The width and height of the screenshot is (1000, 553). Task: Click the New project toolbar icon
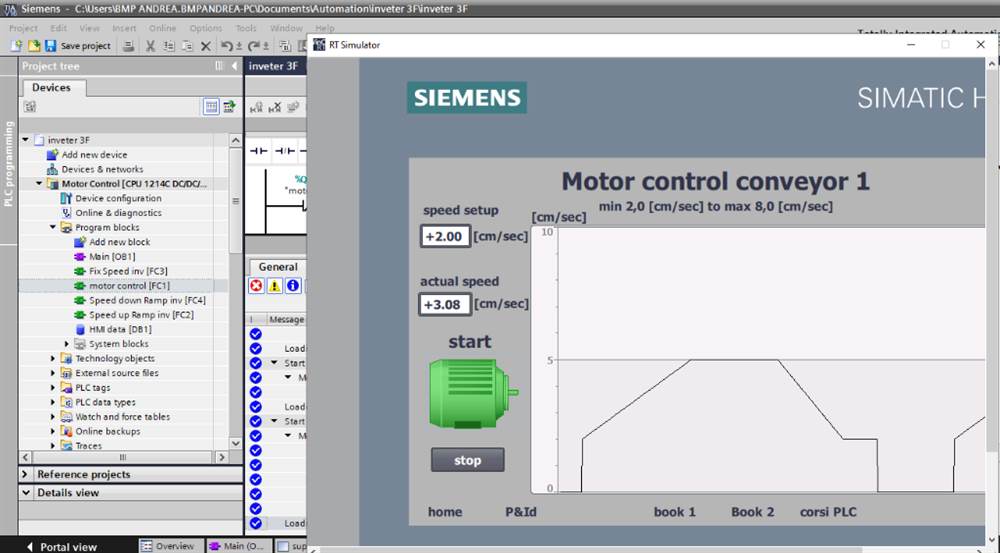point(17,46)
